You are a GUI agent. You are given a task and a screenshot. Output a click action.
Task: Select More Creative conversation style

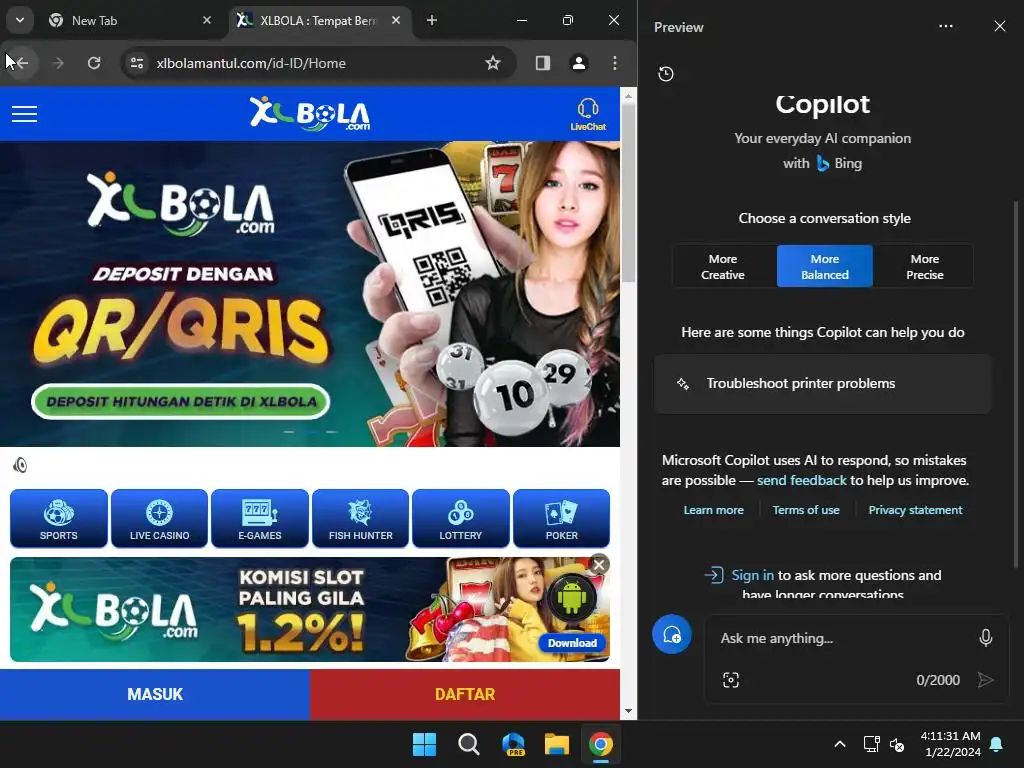pos(723,266)
